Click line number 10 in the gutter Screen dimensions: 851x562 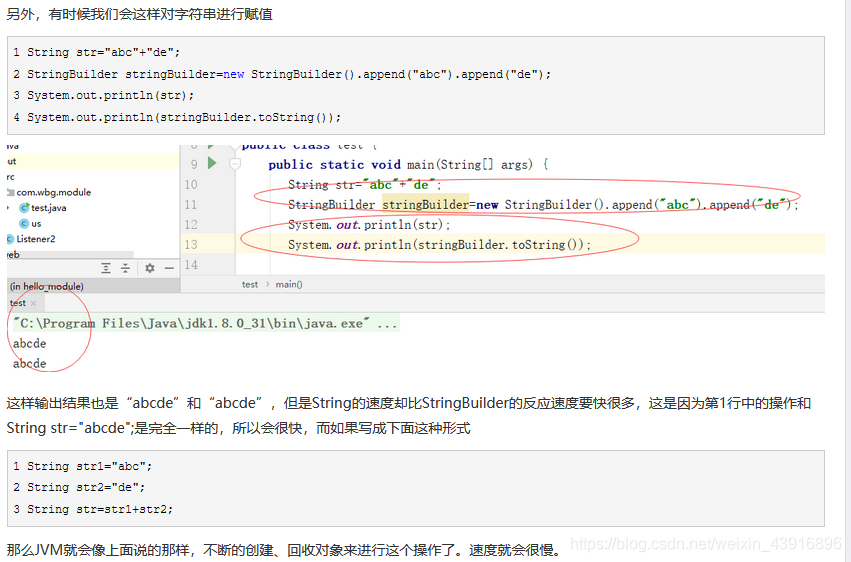[191, 184]
